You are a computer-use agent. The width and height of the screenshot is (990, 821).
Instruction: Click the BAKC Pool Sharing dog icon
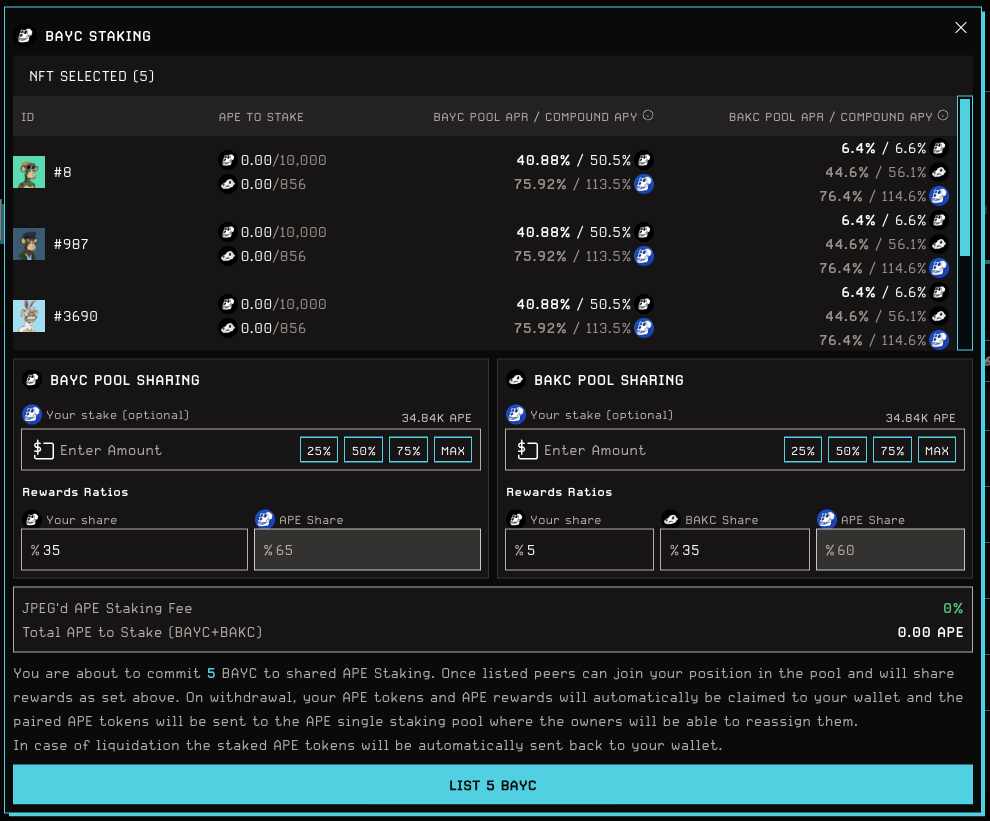(516, 380)
